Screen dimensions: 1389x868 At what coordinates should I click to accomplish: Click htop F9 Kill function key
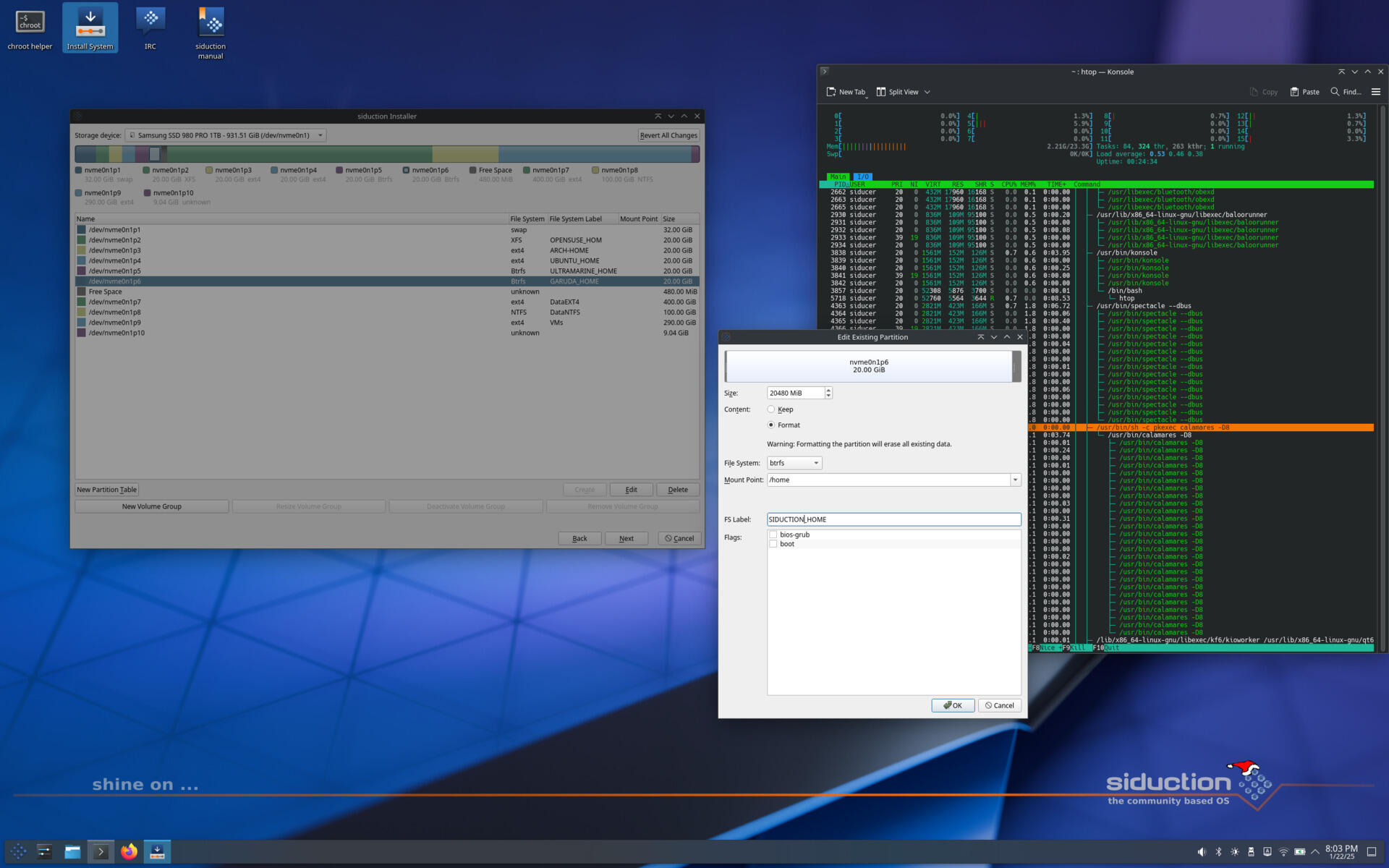[1074, 648]
